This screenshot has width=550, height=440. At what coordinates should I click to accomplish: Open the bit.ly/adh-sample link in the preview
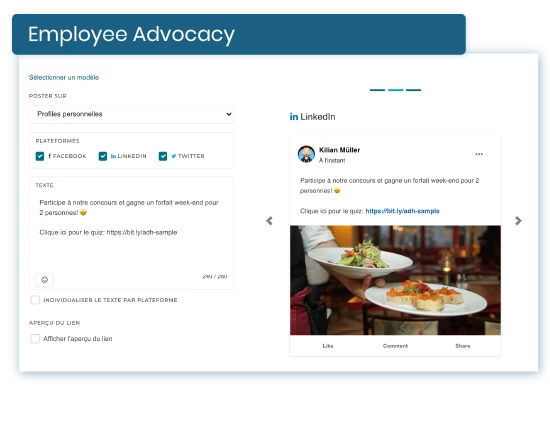point(402,211)
